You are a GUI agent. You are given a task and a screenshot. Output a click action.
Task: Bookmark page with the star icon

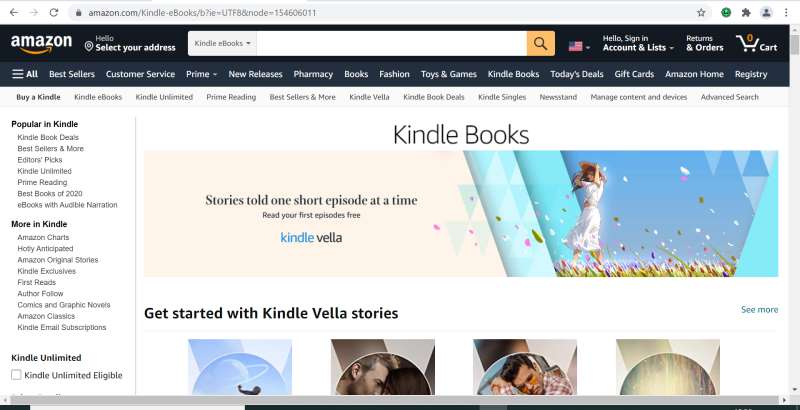(x=701, y=13)
